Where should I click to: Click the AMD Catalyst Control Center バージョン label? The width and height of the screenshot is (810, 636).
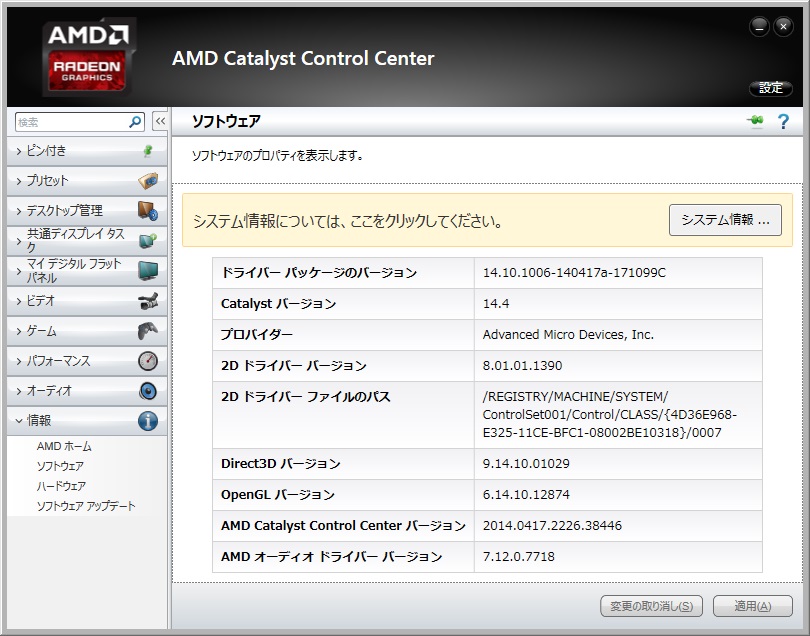pyautogui.click(x=344, y=525)
